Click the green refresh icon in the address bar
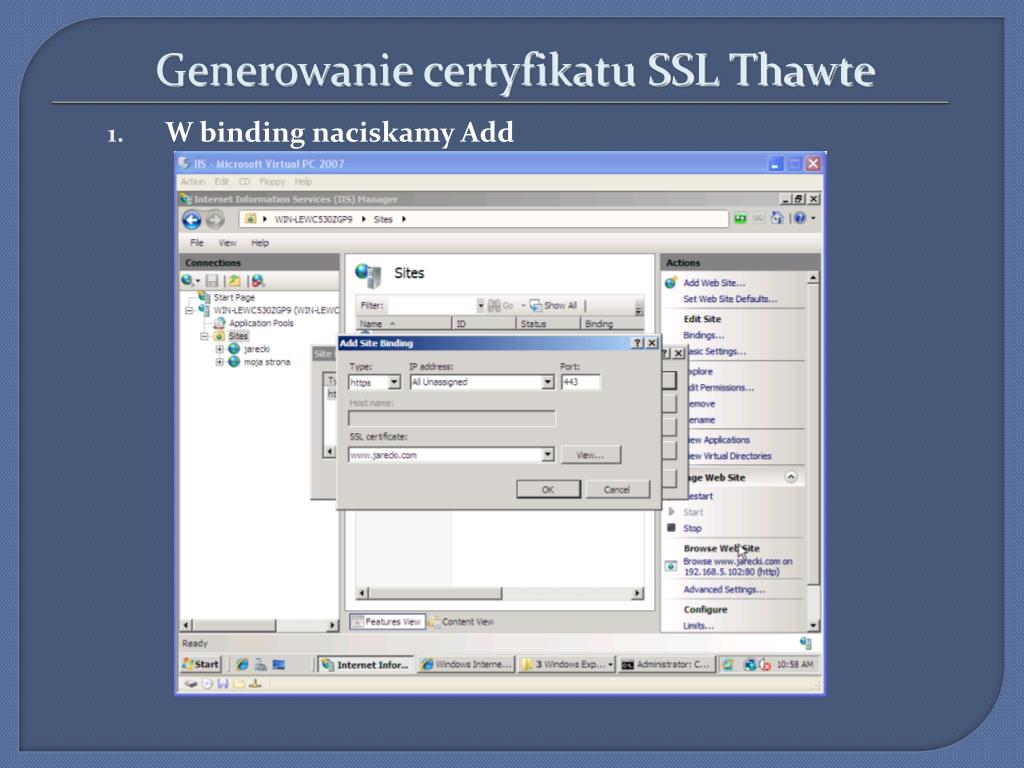 click(x=740, y=218)
